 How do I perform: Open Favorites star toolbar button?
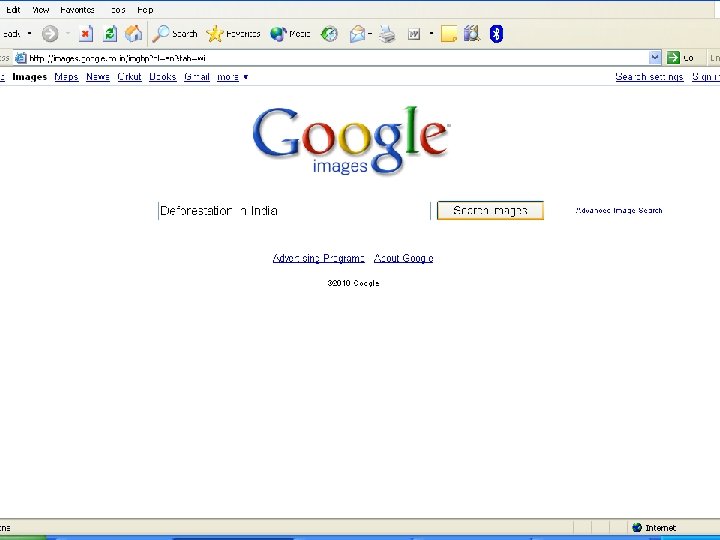(233, 34)
